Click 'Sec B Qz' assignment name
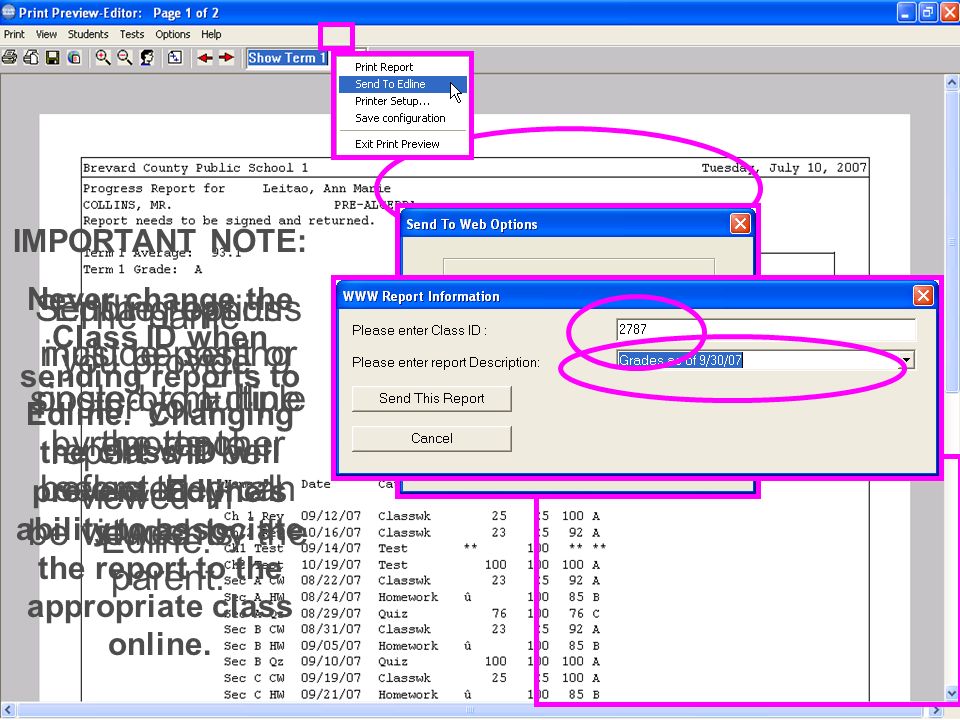This screenshot has height=720, width=960. point(254,662)
